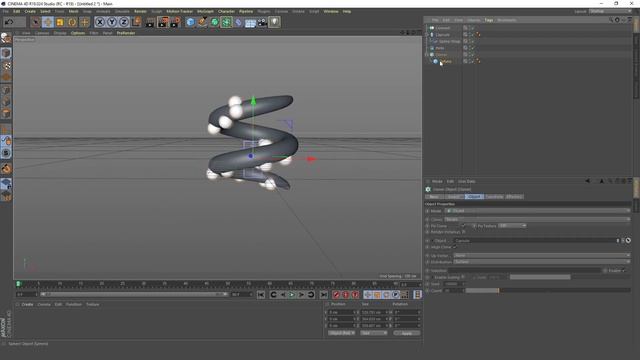Activate the Move tool in the toolbar

tap(48, 22)
